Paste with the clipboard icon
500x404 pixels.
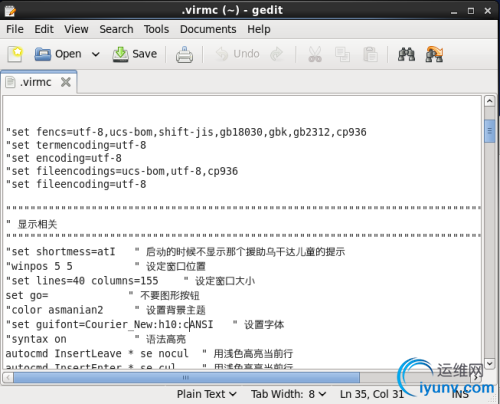pos(370,54)
